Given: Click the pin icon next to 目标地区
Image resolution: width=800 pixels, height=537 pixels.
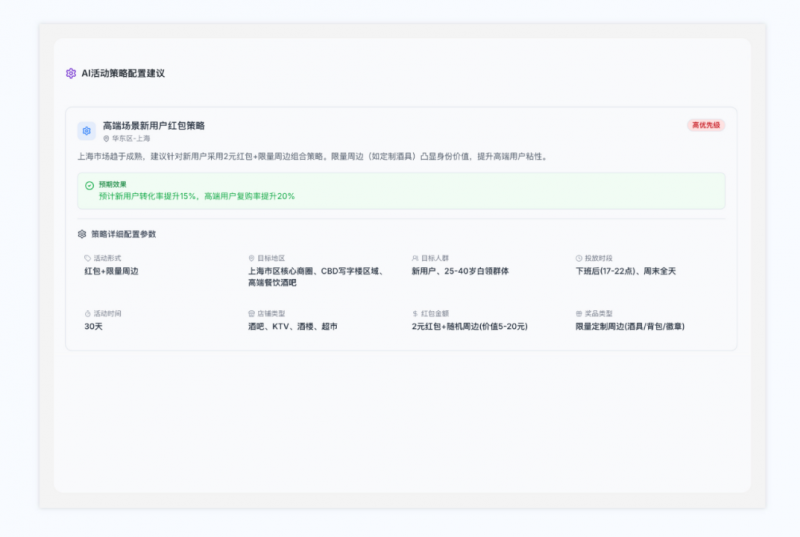Looking at the screenshot, I should [251, 258].
